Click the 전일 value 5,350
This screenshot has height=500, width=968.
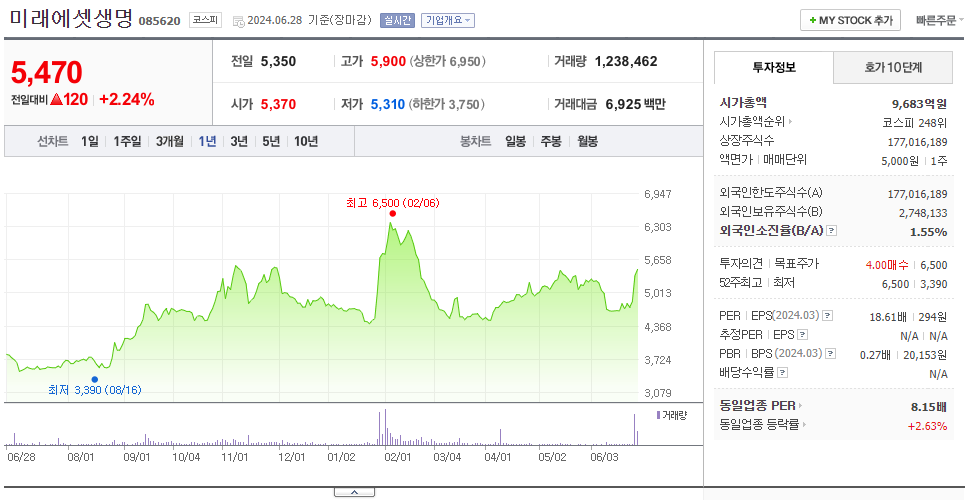click(x=278, y=61)
